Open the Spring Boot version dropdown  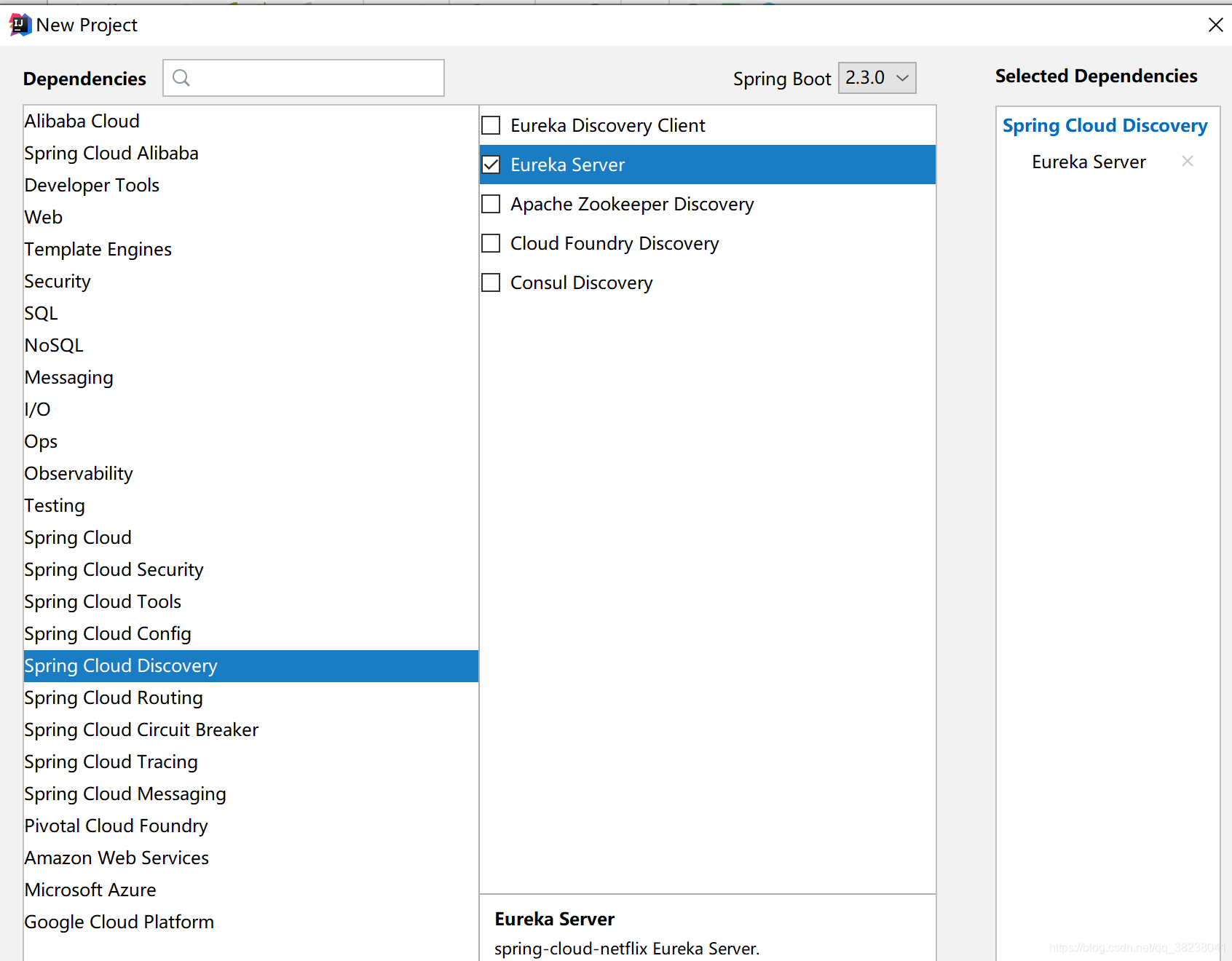pos(877,78)
